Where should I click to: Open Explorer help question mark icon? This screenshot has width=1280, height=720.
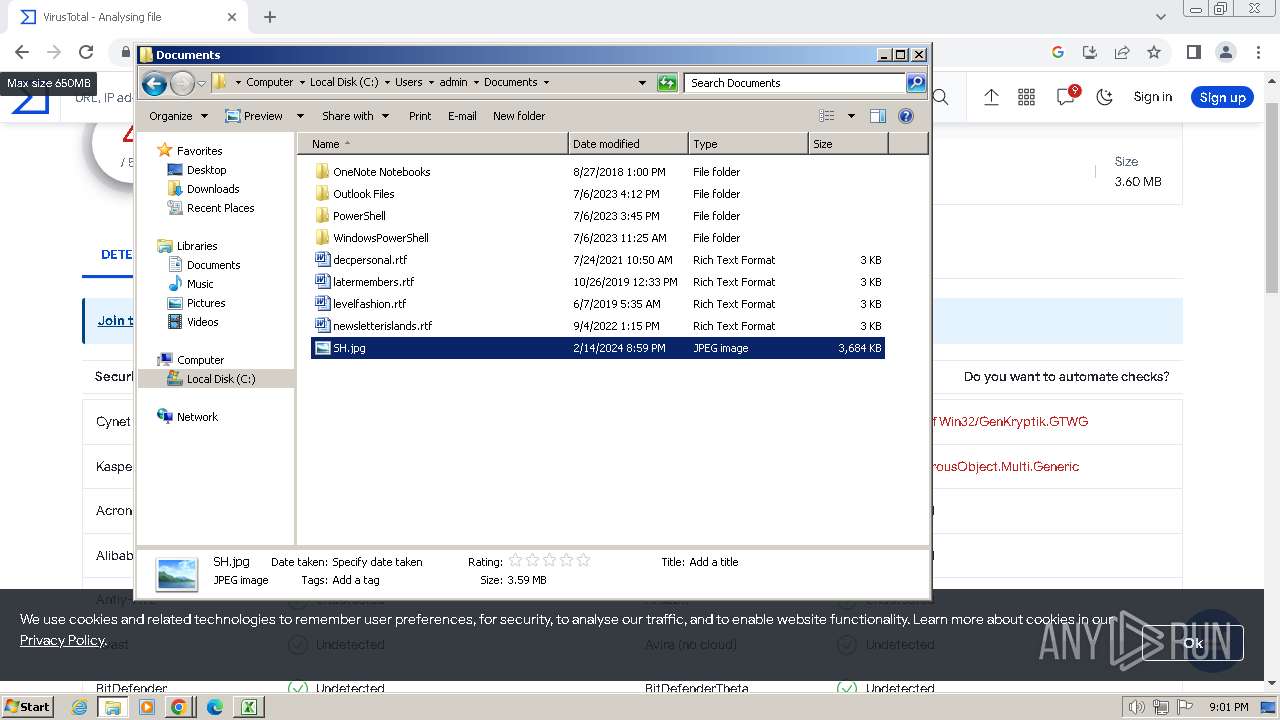[906, 116]
